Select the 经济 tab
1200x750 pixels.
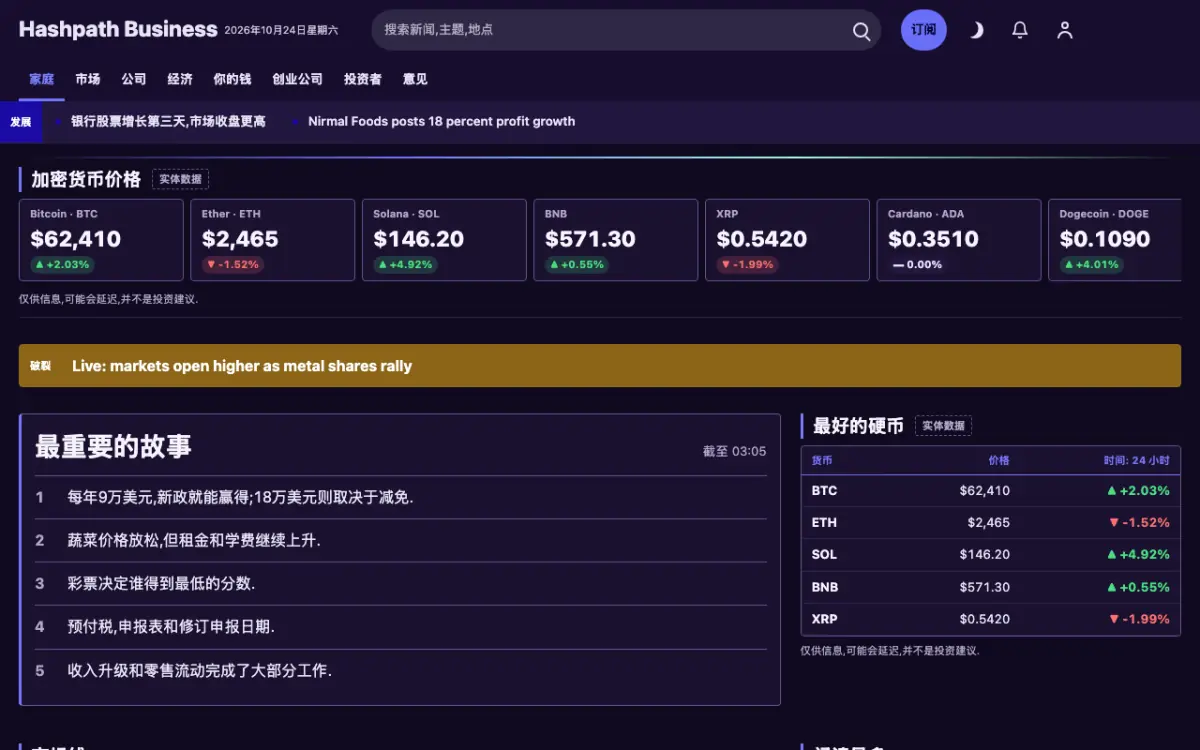[180, 79]
